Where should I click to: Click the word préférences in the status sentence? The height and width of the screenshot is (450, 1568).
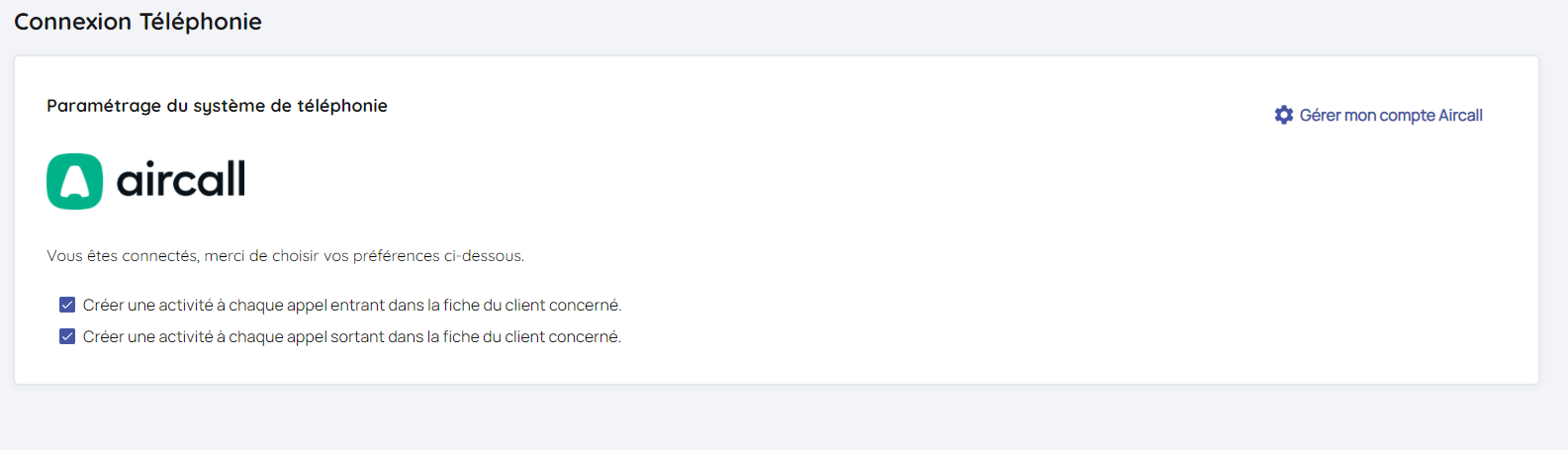pyautogui.click(x=396, y=256)
